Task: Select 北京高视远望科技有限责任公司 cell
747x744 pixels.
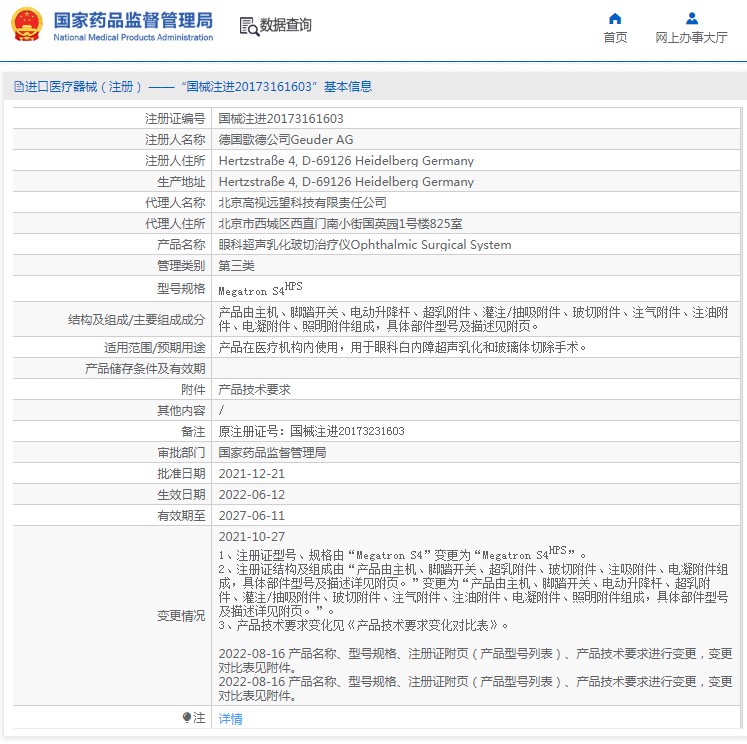Action: (x=303, y=202)
